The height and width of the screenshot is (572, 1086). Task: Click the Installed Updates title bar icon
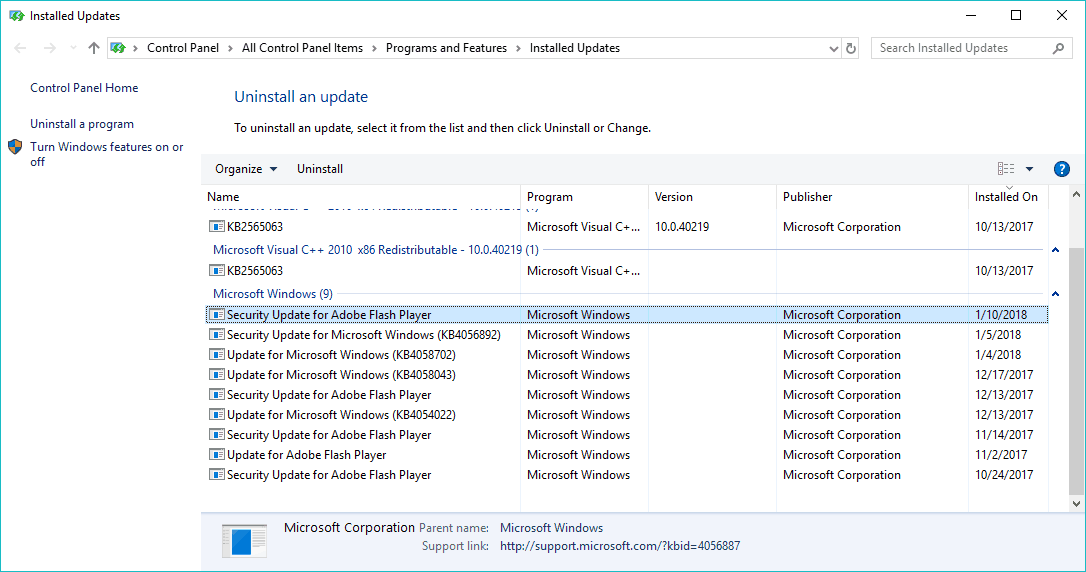click(17, 15)
